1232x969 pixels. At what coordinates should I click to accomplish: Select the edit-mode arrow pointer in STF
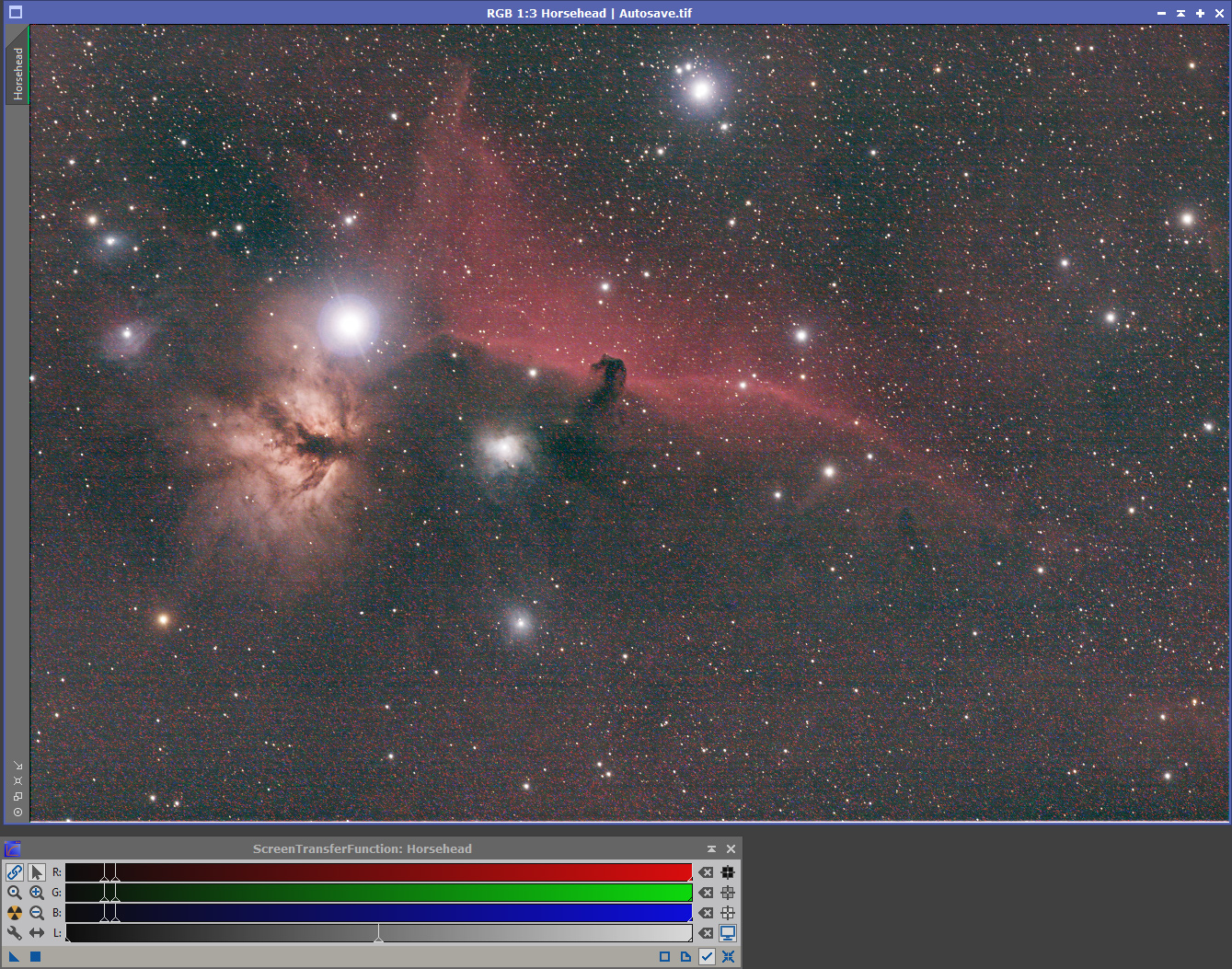(37, 872)
